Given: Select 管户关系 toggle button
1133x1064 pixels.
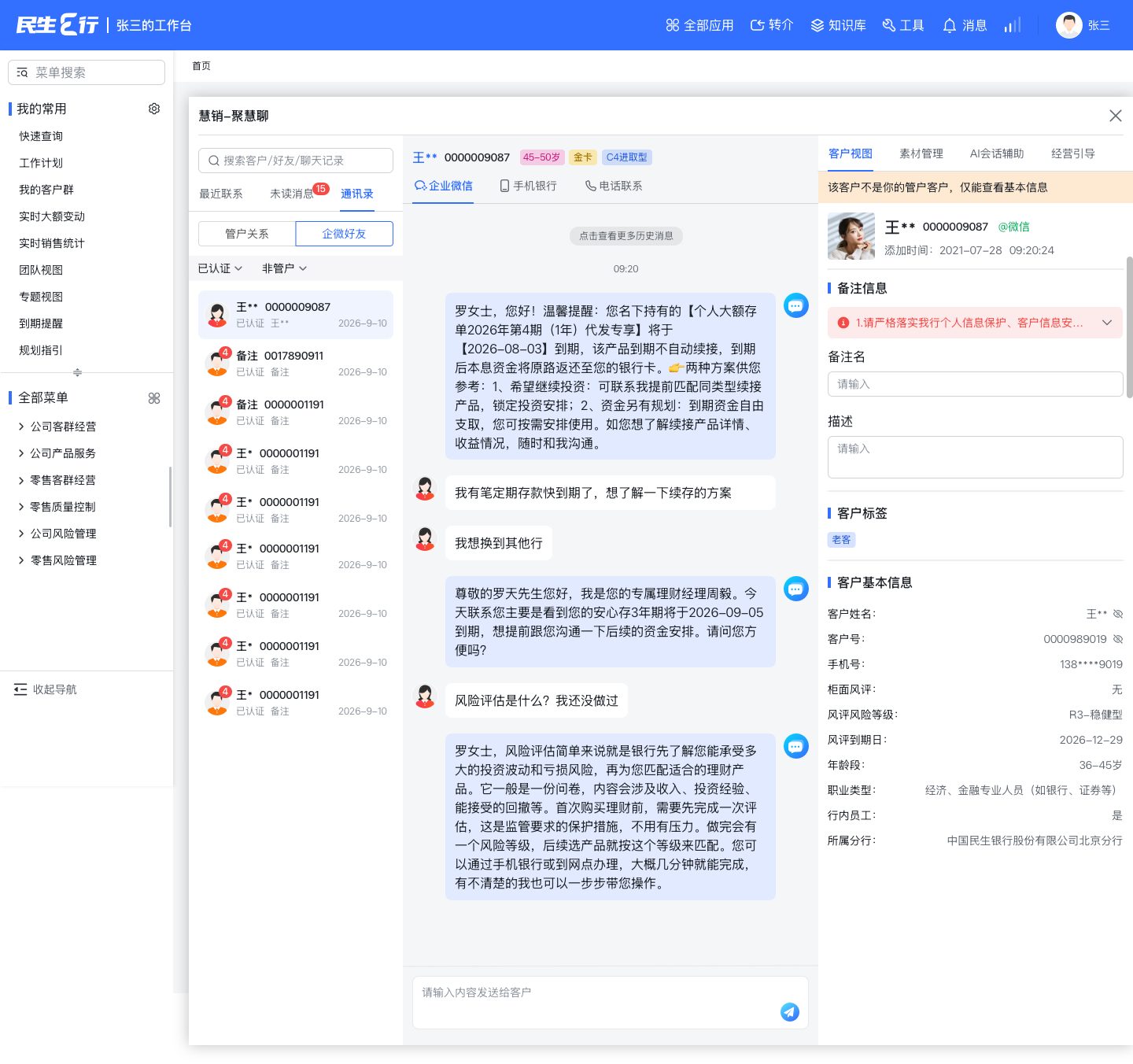Looking at the screenshot, I should point(247,234).
